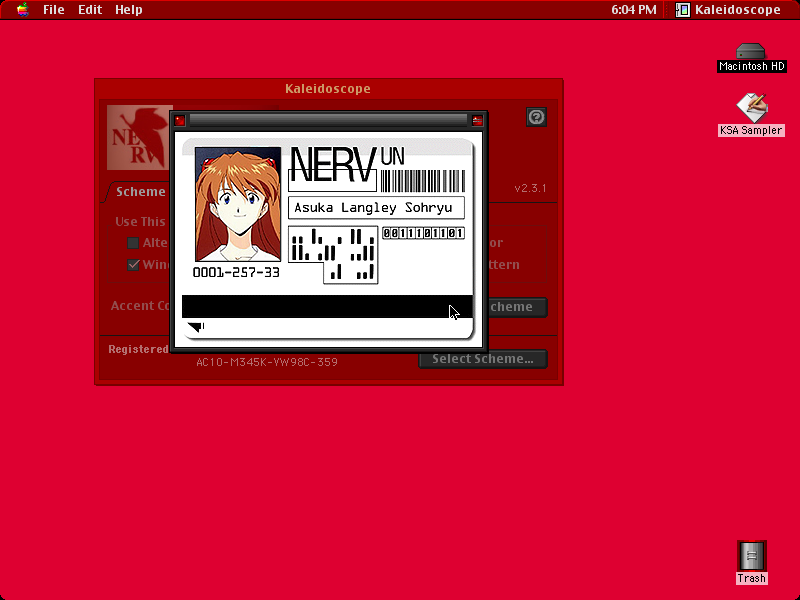The image size is (800, 600).
Task: Click the version label v2.3.1
Action: 530,188
